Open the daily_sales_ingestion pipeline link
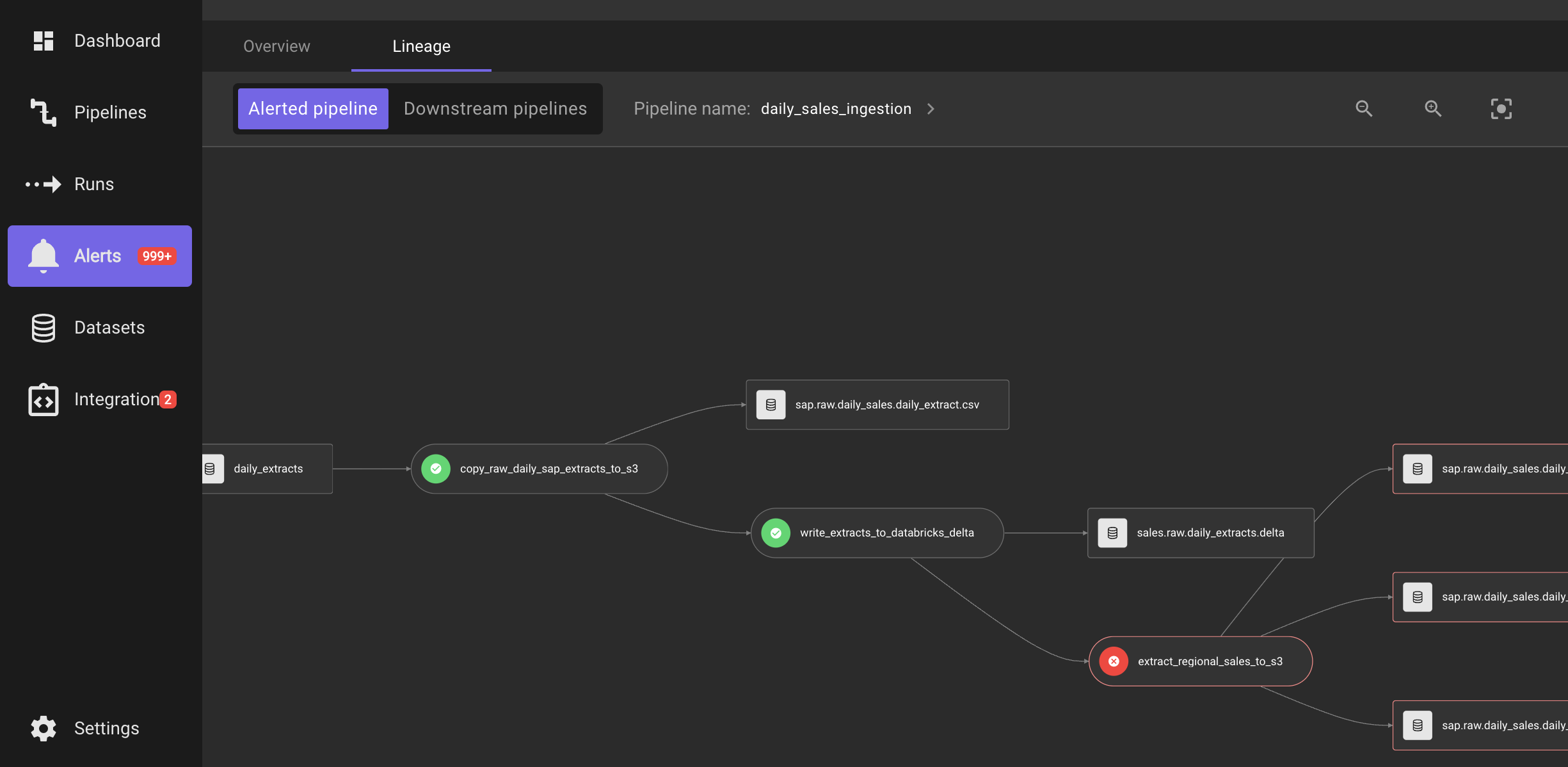The width and height of the screenshot is (1568, 767). (835, 109)
